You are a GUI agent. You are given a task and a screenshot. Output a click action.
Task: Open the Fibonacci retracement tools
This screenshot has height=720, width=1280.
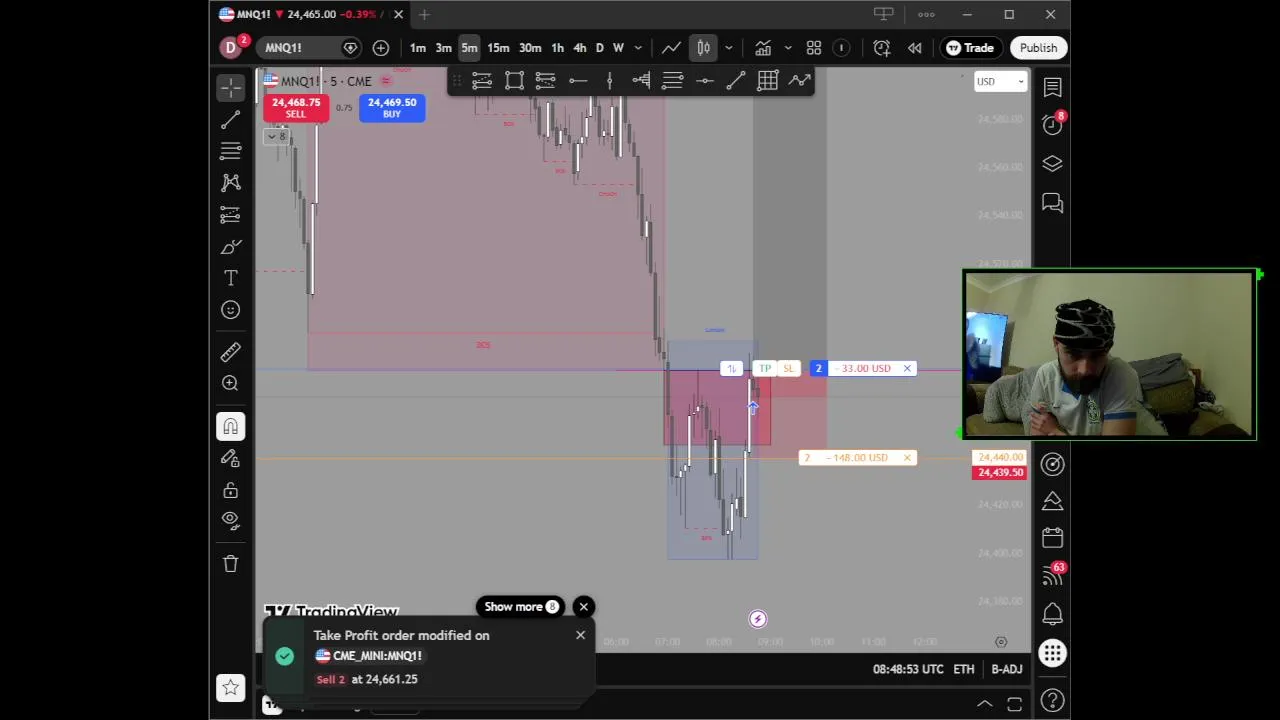(x=231, y=151)
